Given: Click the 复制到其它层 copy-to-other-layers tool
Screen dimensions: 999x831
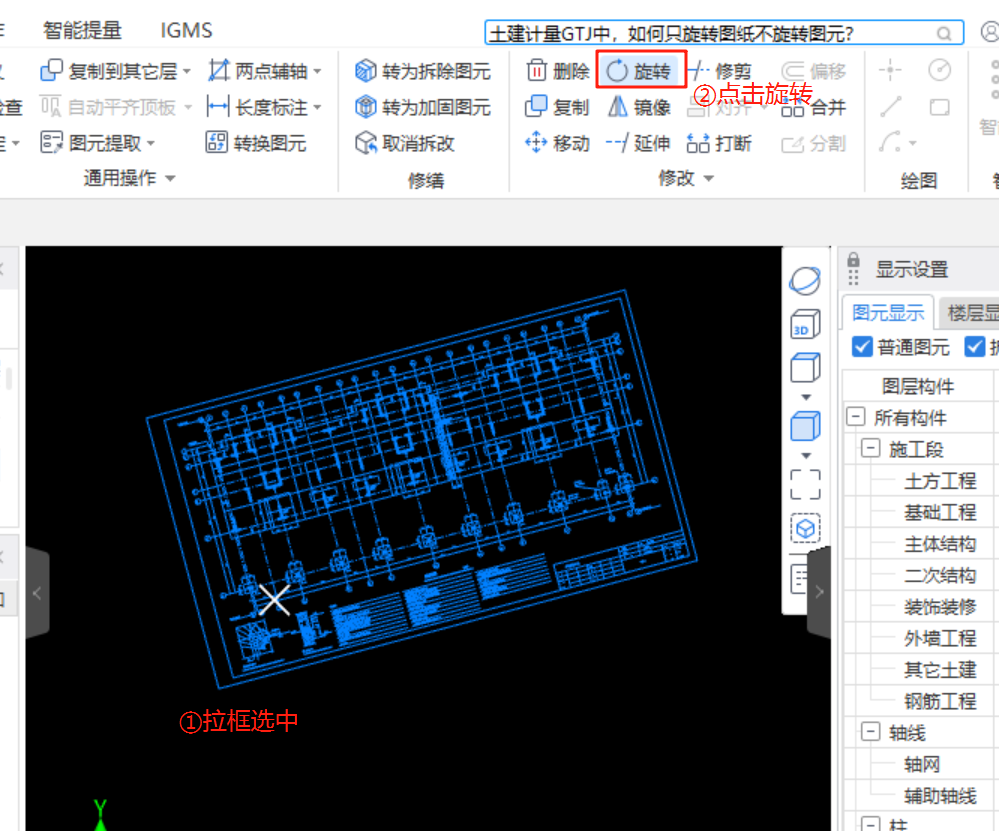Looking at the screenshot, I should tap(108, 71).
